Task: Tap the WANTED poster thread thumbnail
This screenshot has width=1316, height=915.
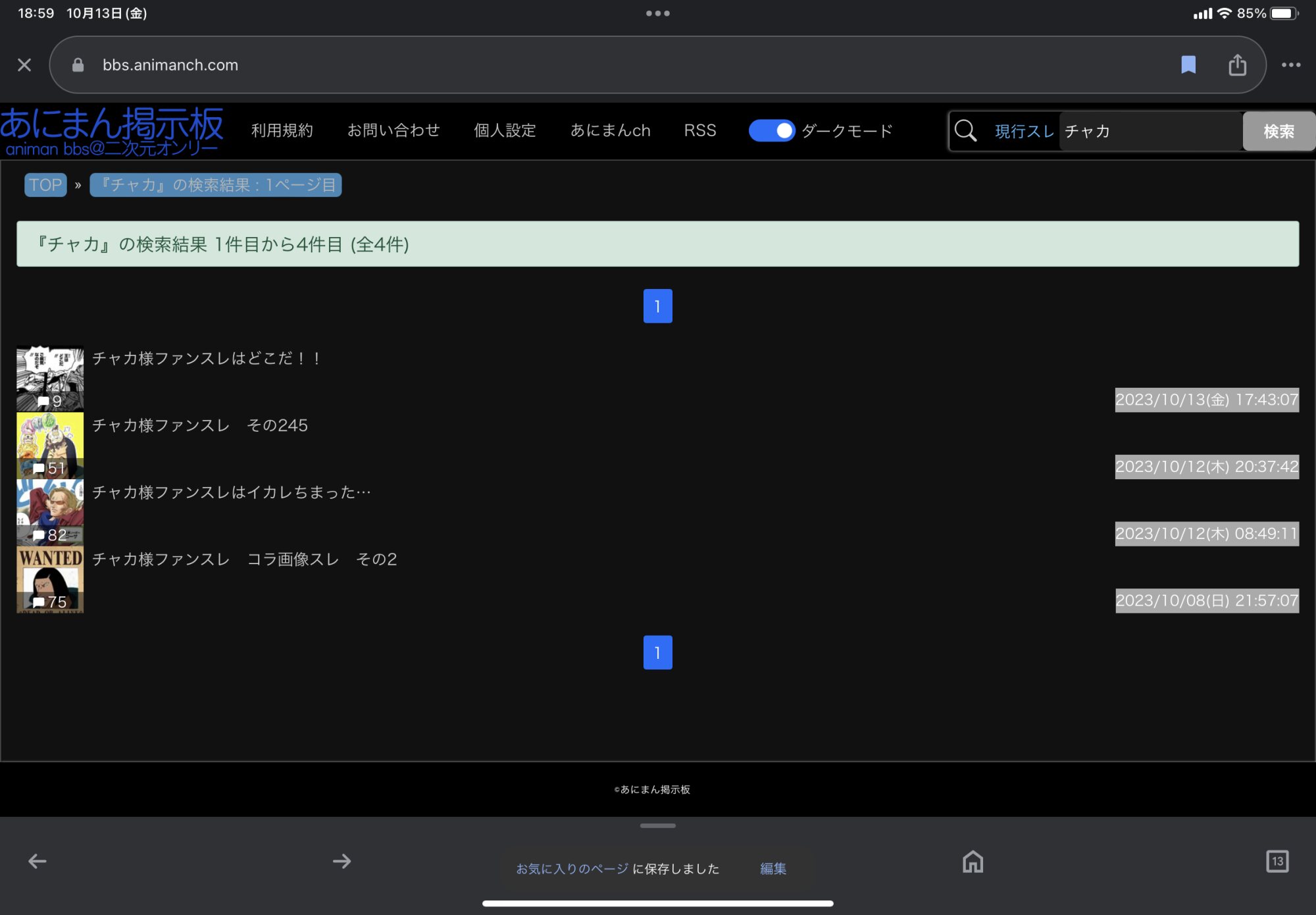Action: click(50, 579)
